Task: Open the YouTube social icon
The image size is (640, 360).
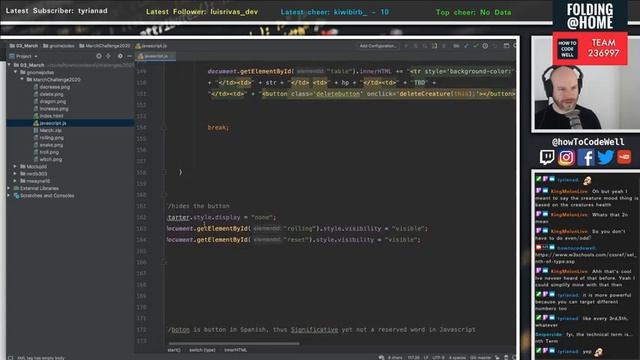Action: pyautogui.click(x=624, y=157)
